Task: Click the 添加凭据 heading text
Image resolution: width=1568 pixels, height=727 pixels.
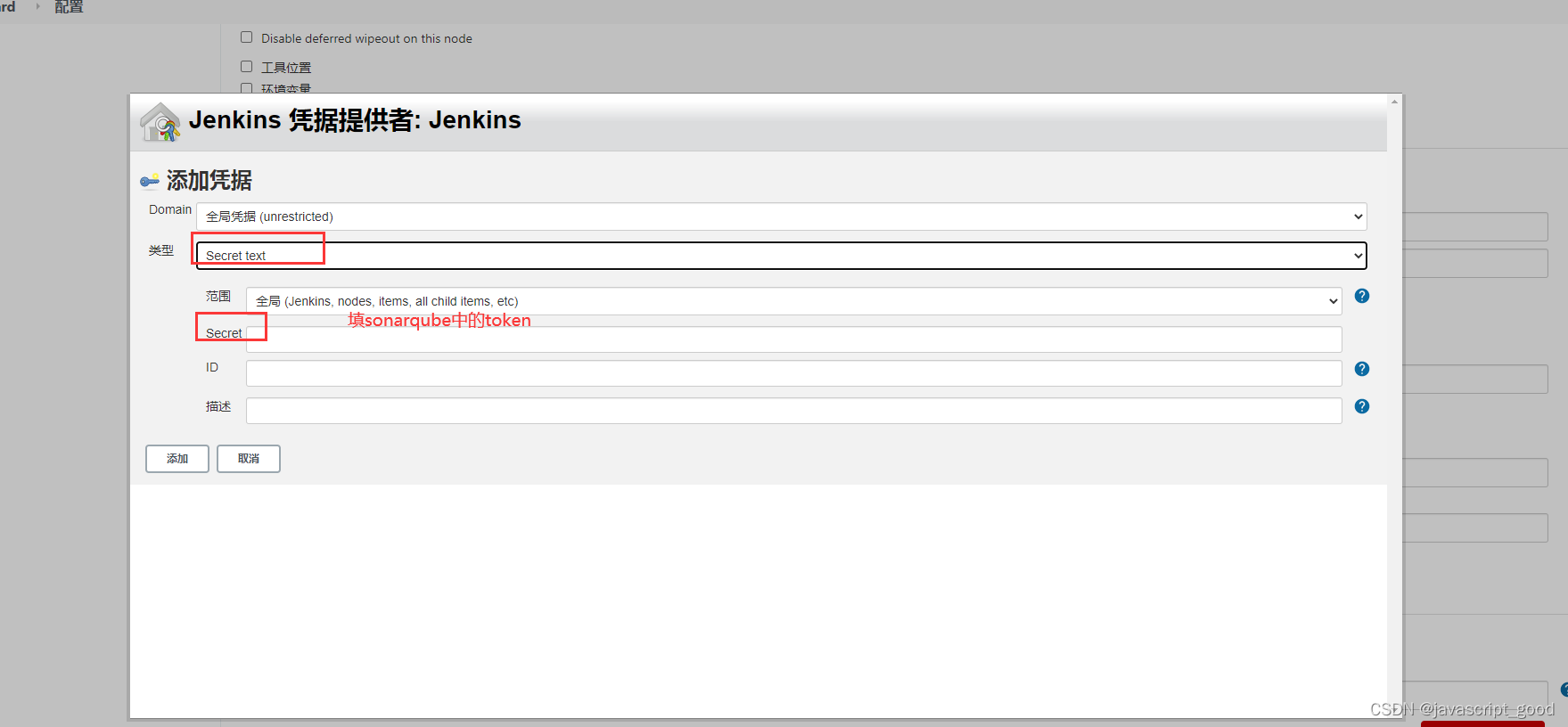Action: tap(209, 181)
